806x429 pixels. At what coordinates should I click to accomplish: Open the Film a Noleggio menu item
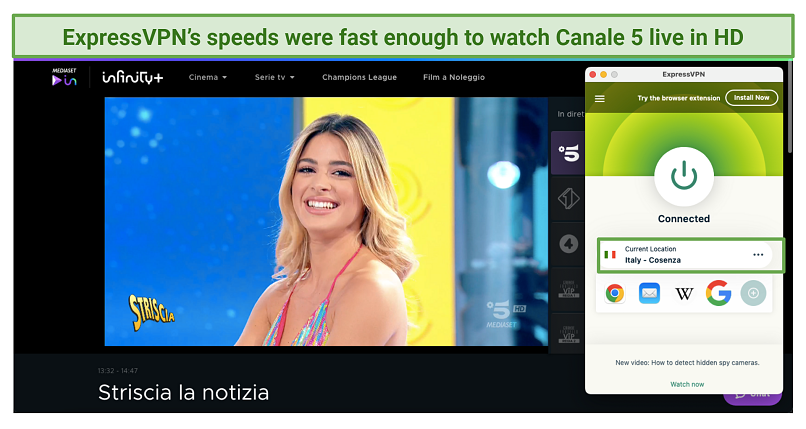tap(454, 77)
